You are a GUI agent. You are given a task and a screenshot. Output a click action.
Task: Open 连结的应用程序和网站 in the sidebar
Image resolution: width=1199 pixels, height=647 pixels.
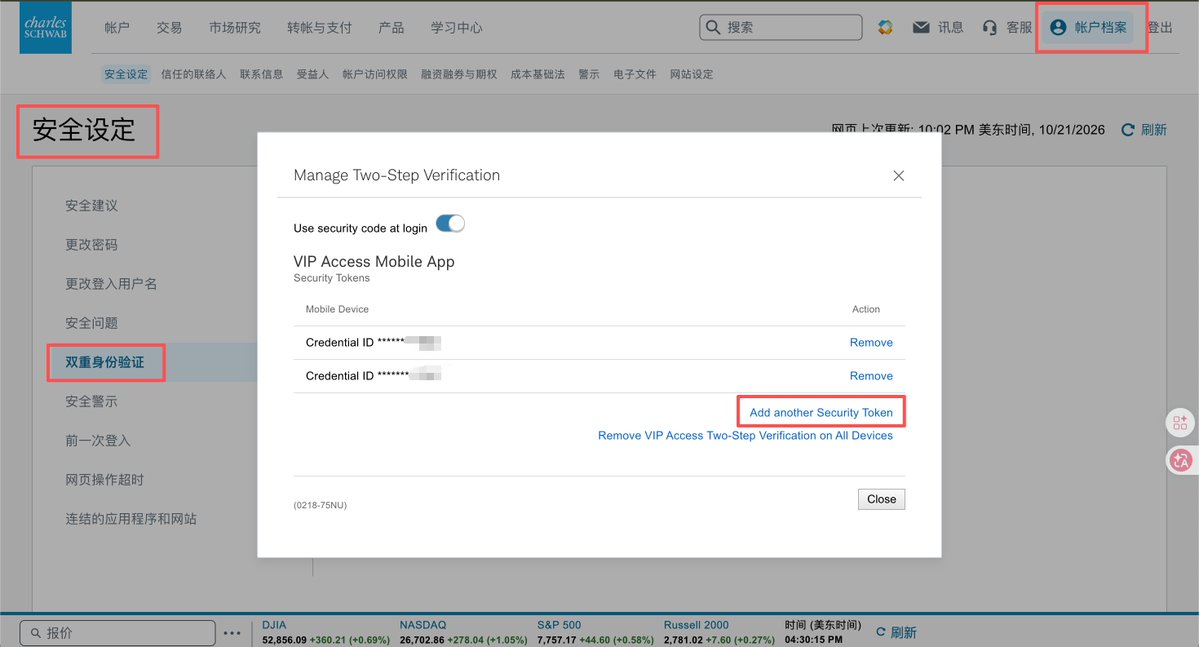click(131, 519)
